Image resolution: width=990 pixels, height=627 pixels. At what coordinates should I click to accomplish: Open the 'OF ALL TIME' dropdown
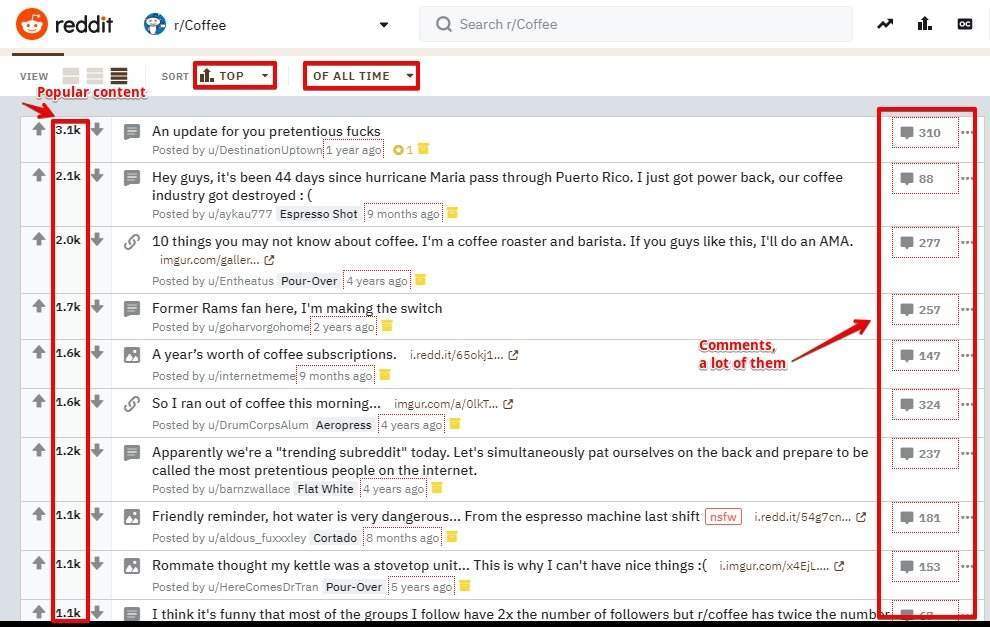360,74
